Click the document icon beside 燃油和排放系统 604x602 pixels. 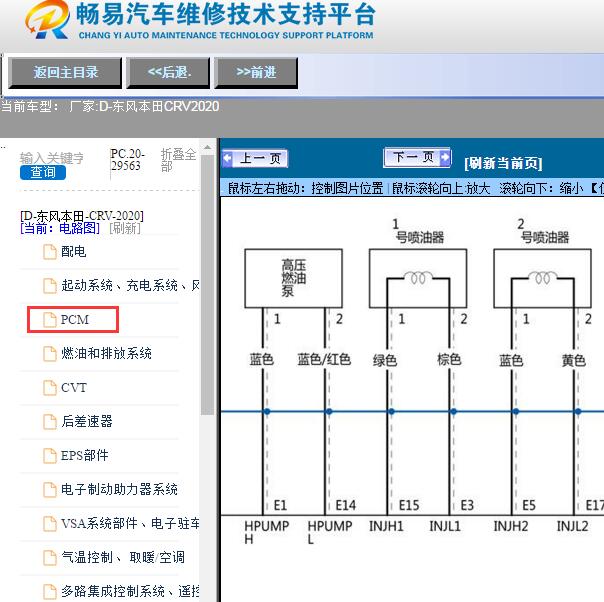pos(50,354)
